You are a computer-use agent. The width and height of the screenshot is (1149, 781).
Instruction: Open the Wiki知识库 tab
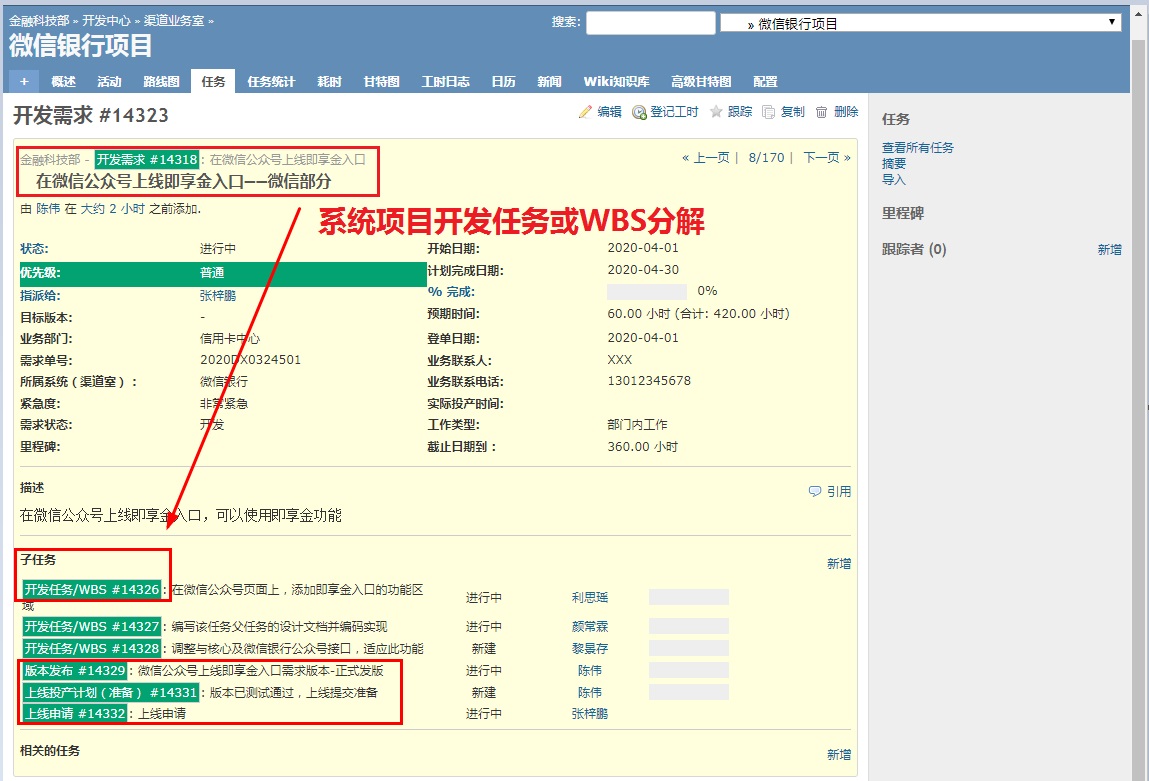pyautogui.click(x=616, y=81)
